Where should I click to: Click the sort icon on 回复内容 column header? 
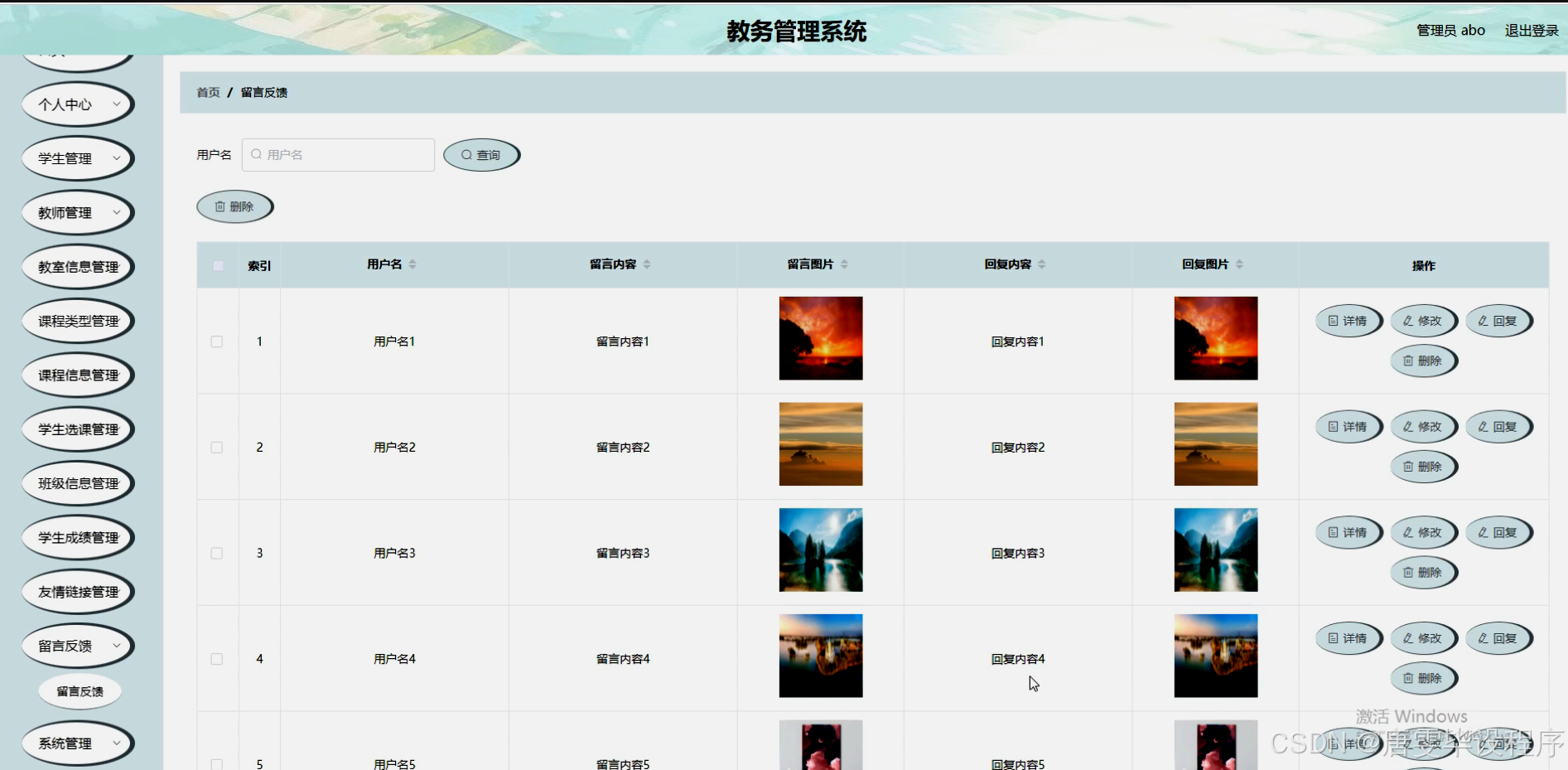tap(1042, 264)
